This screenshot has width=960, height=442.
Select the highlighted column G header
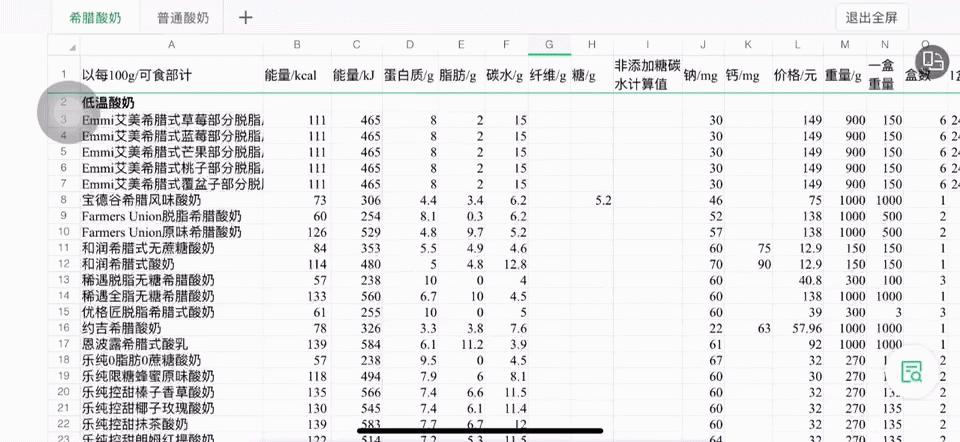[549, 45]
